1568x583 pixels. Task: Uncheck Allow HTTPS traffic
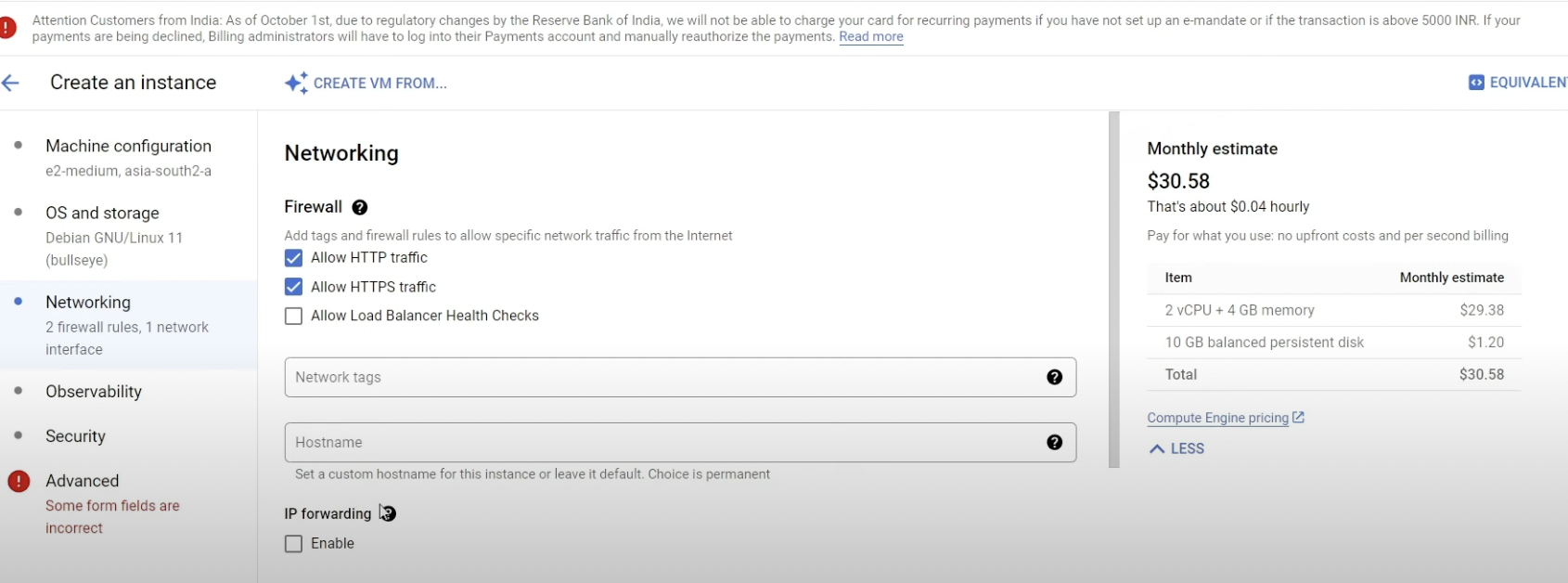click(294, 287)
